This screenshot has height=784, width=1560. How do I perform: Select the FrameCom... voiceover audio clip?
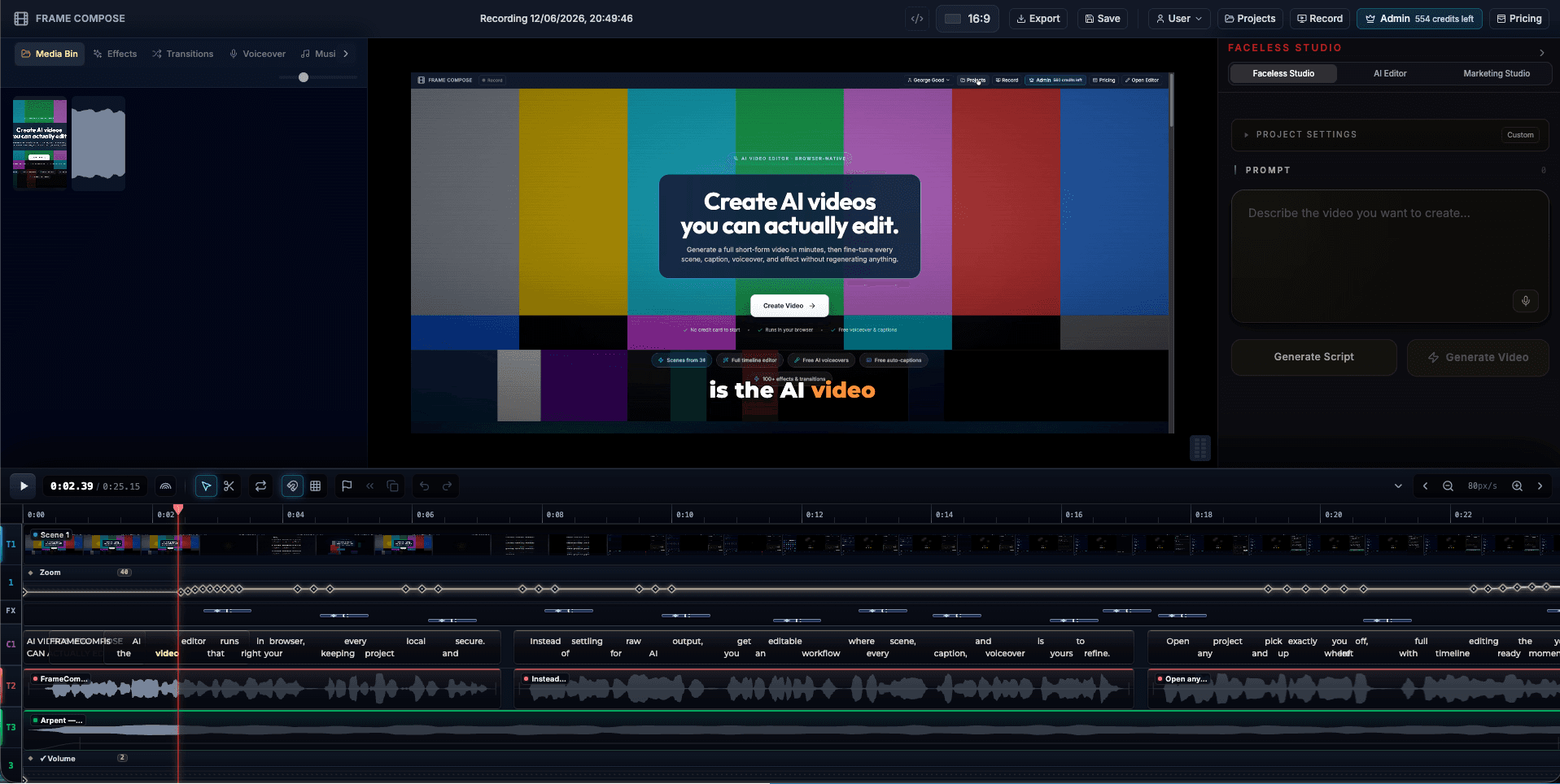pos(263,689)
